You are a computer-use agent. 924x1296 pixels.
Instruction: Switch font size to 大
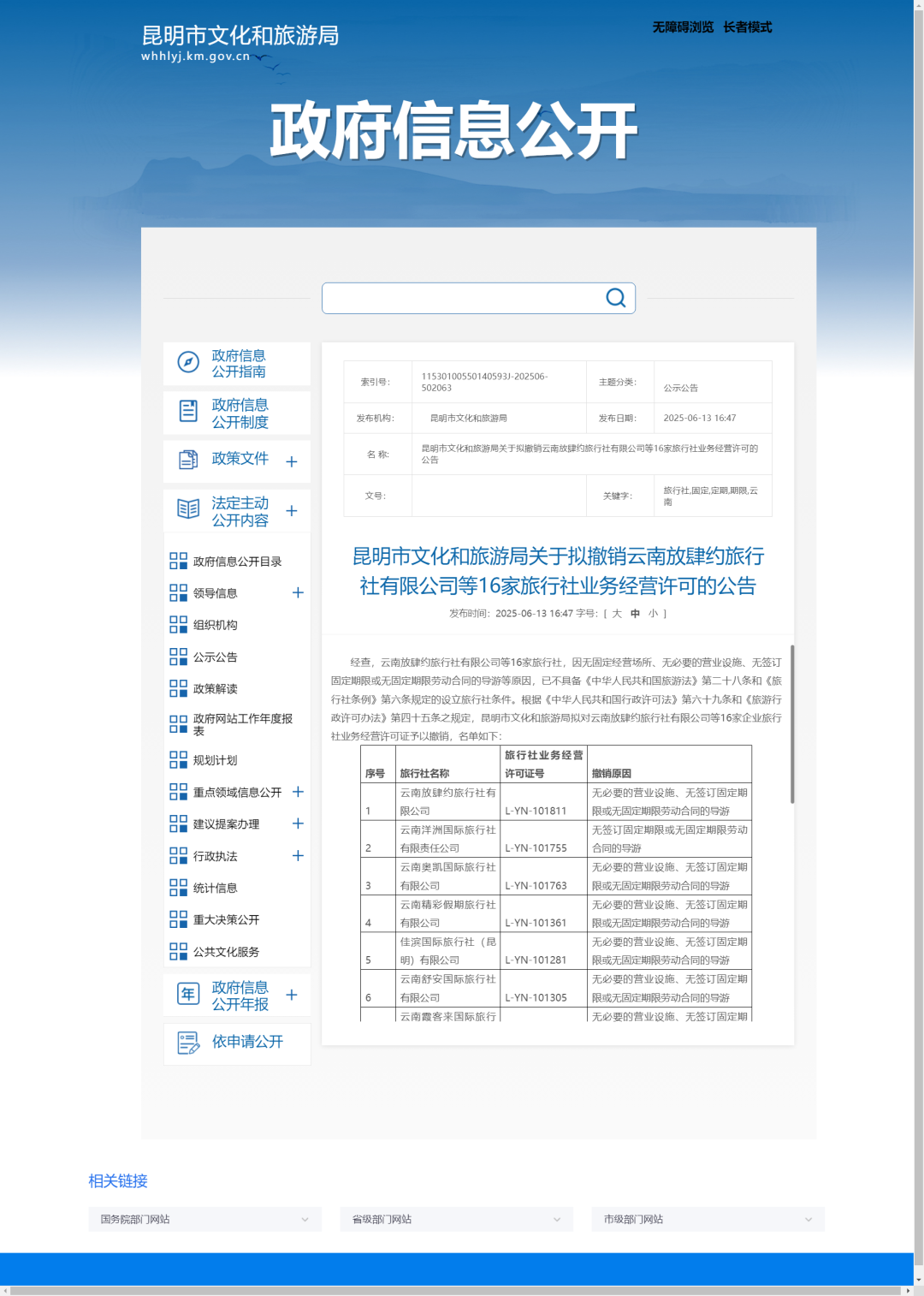(x=617, y=614)
